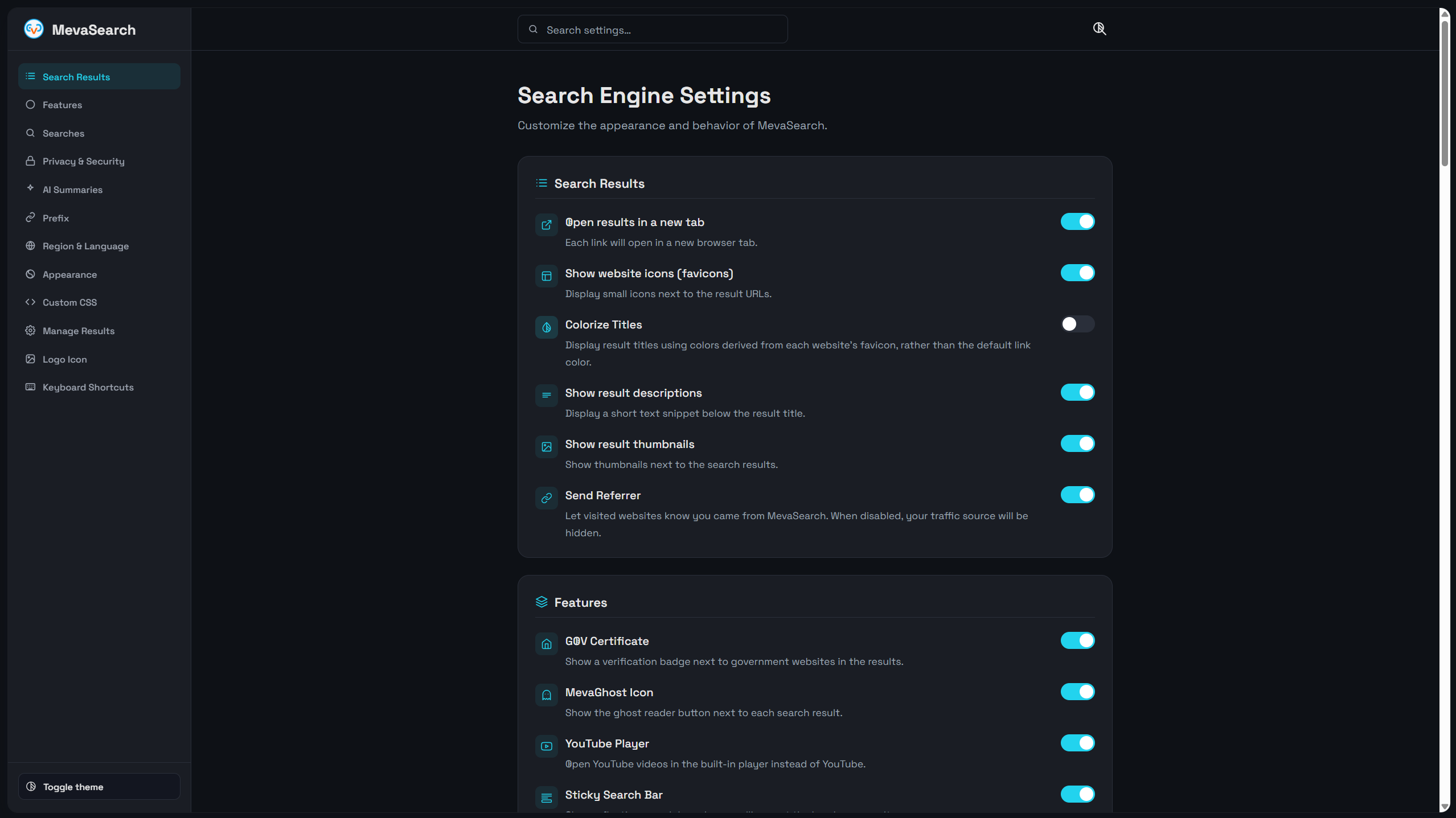Click the YouTube Player play icon
1456x818 pixels.
tap(546, 746)
